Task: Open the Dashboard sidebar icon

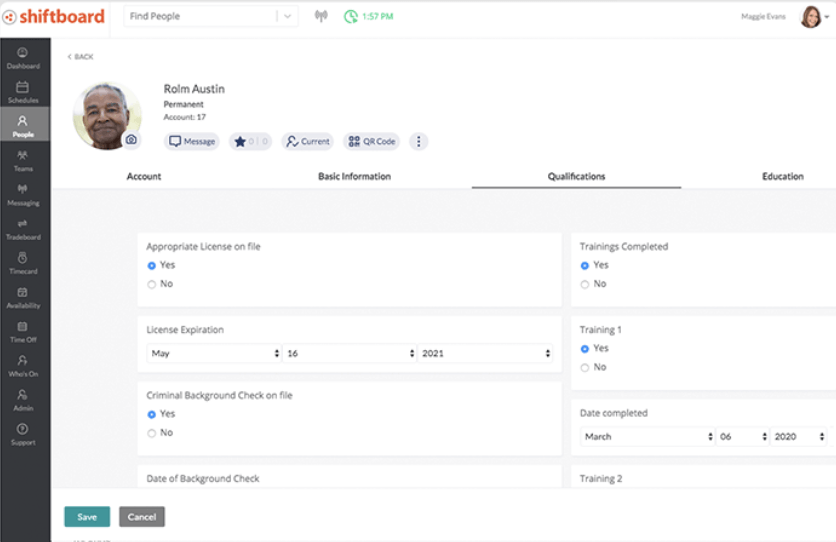Action: [x=22, y=57]
